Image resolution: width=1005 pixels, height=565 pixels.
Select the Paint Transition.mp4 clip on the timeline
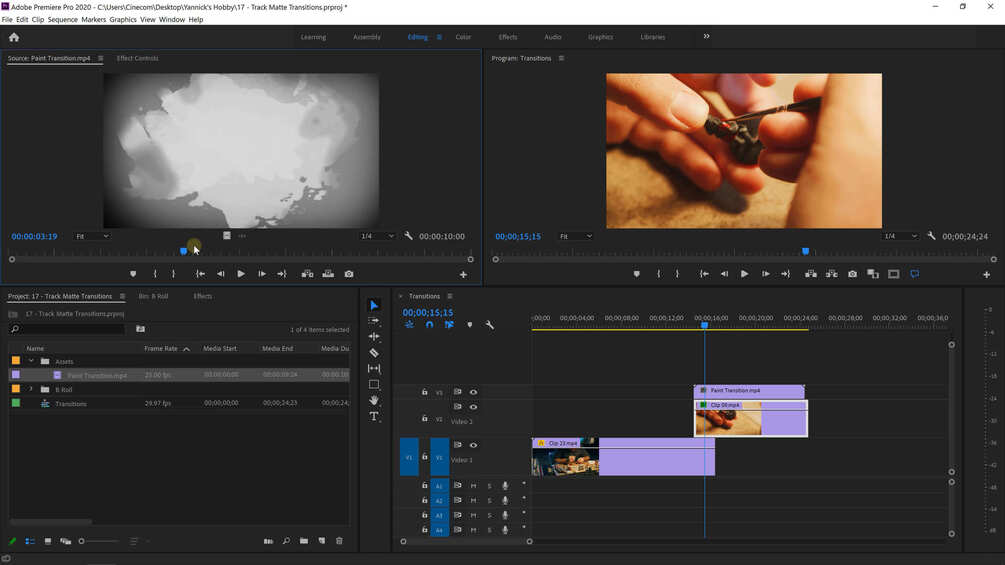tap(749, 391)
